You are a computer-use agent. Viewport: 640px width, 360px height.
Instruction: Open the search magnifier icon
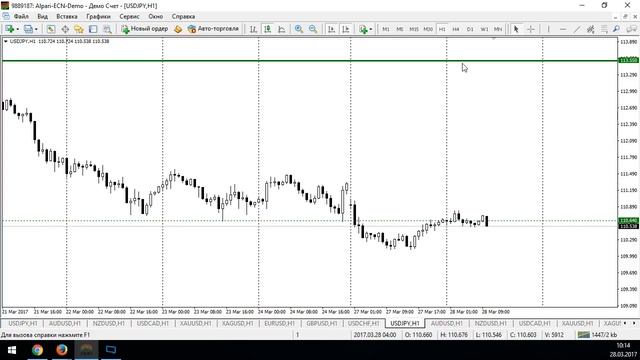[616, 29]
